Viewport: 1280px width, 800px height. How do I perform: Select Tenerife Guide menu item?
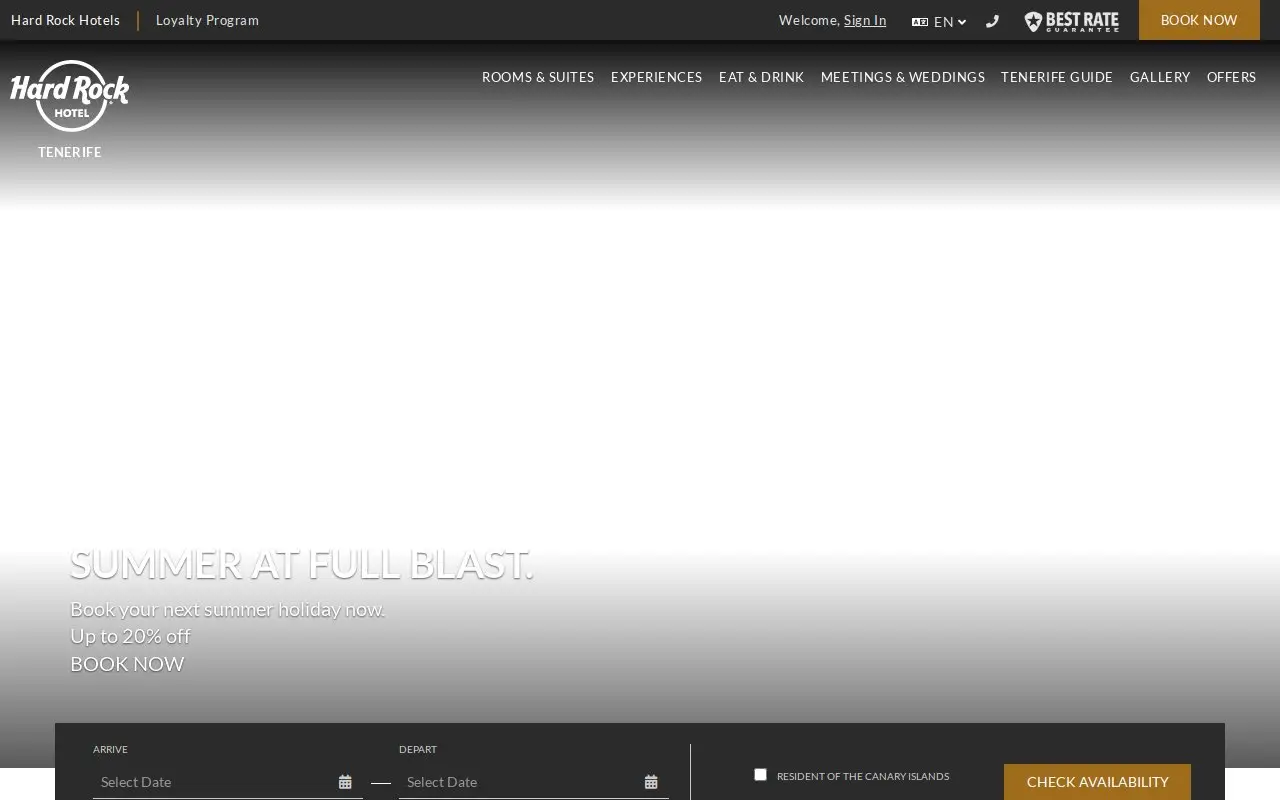[x=1057, y=77]
